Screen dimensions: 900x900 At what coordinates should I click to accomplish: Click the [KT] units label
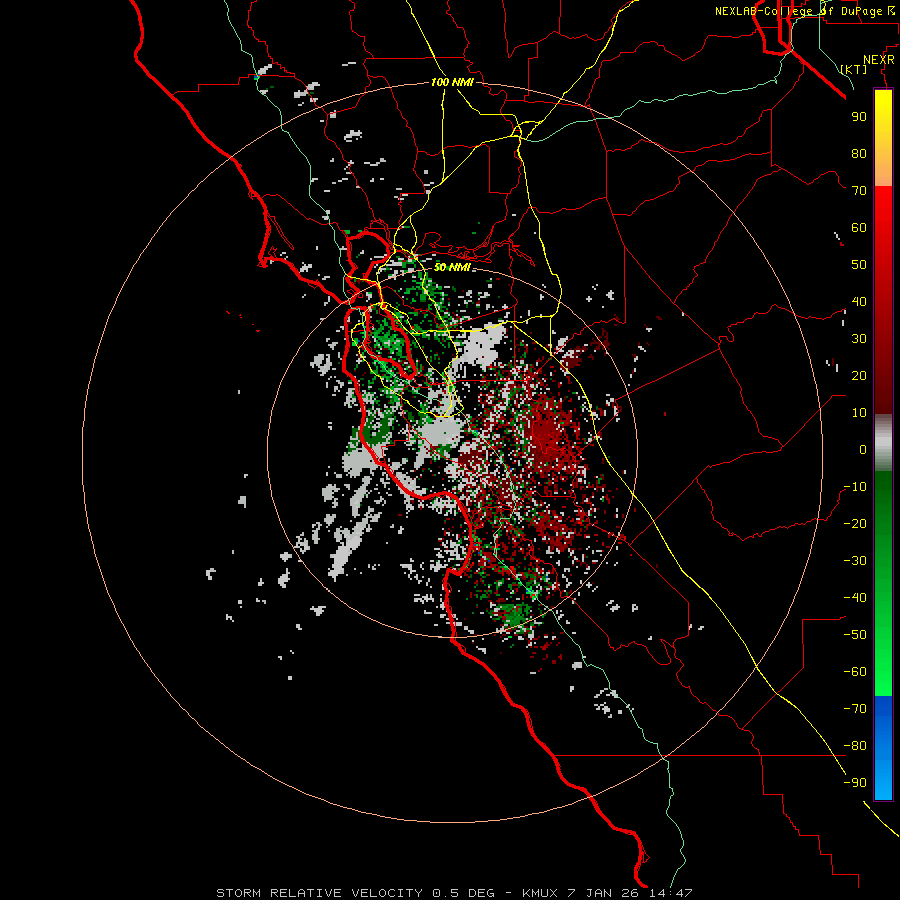[x=854, y=69]
